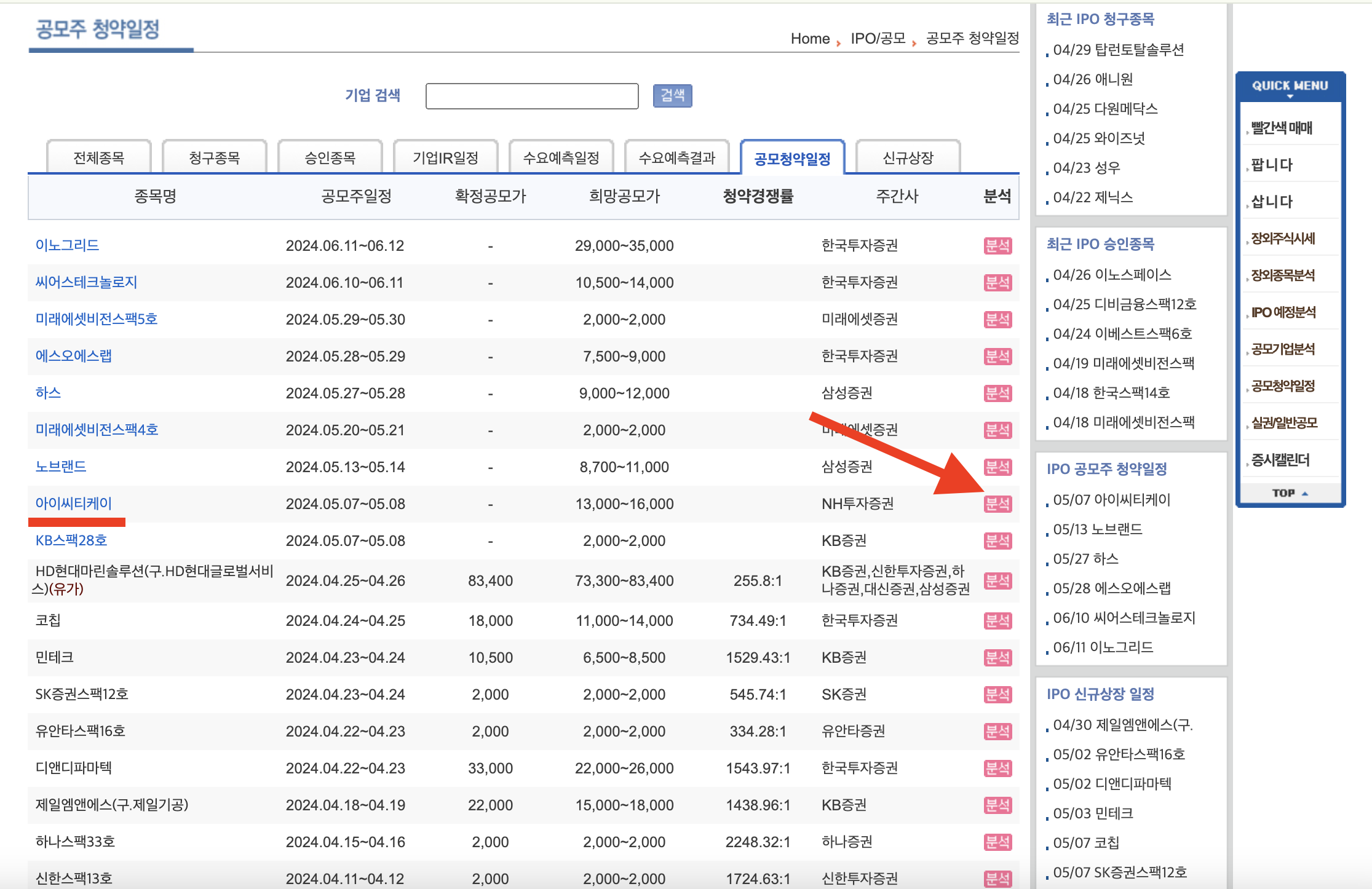Open the 전체종목 tab
The width and height of the screenshot is (1372, 889).
[x=98, y=158]
